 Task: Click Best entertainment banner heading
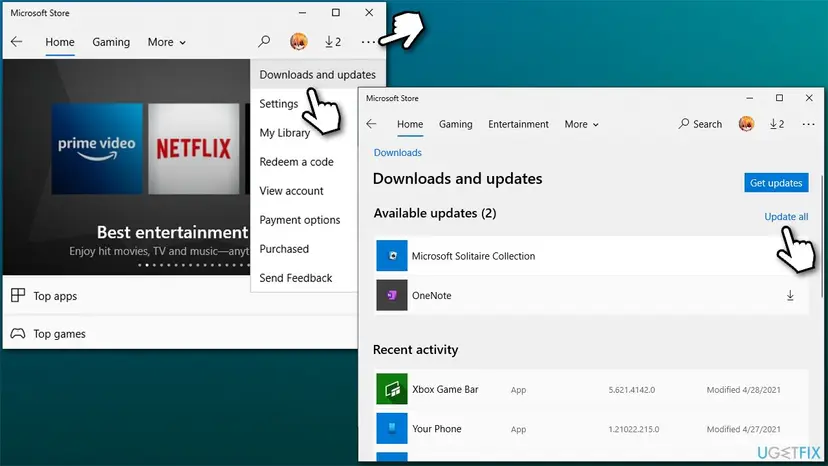click(173, 232)
